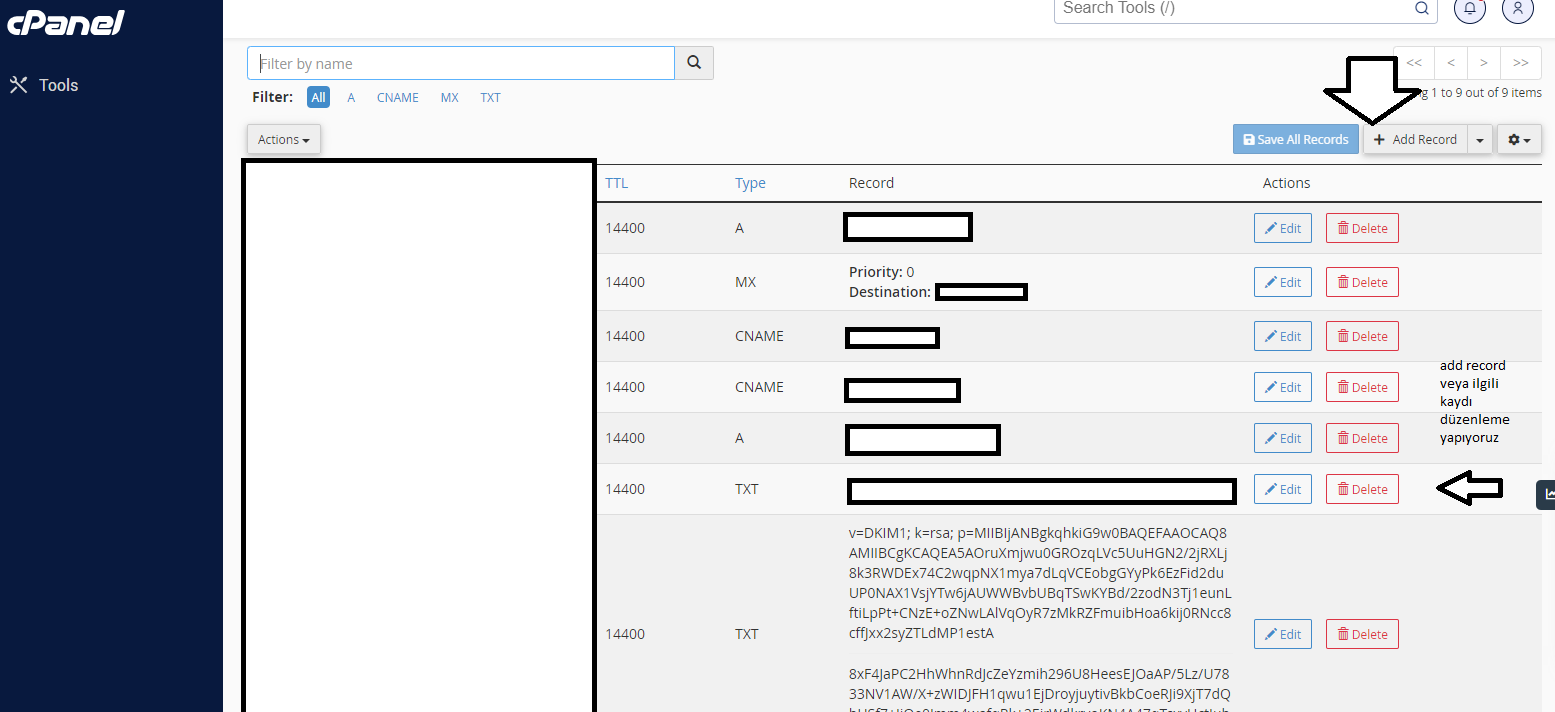The width and height of the screenshot is (1555, 712).
Task: Click the 14400 TTL value in the DKIM row
Action: point(625,634)
